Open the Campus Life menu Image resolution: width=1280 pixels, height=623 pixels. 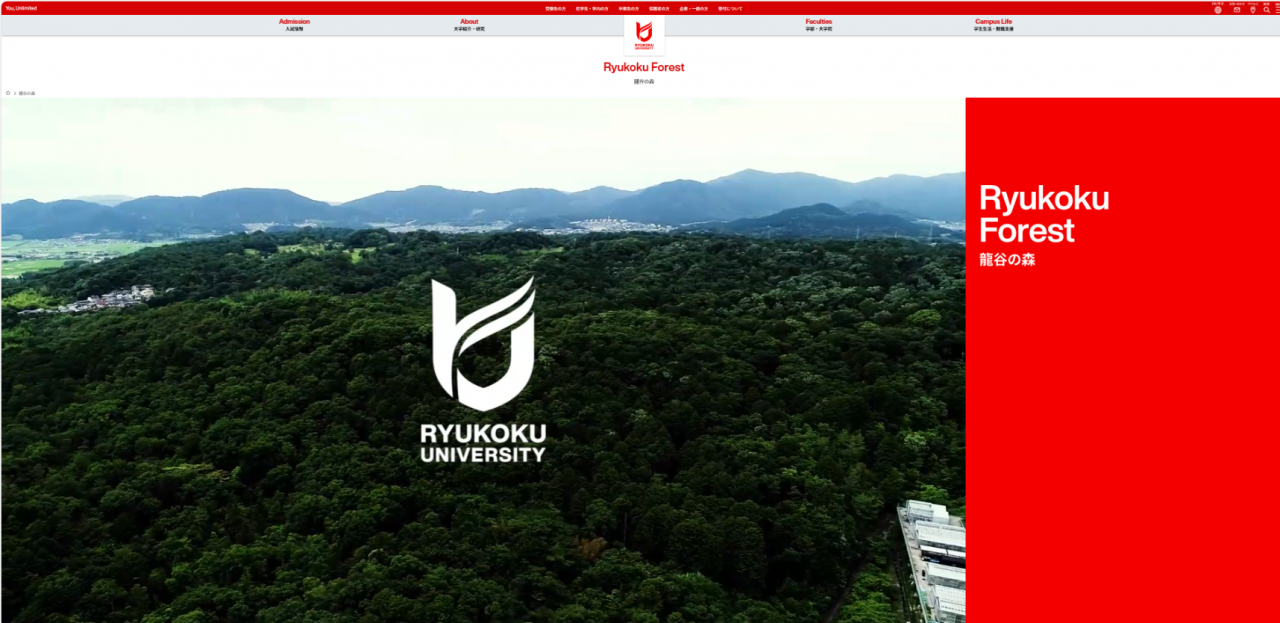(993, 24)
